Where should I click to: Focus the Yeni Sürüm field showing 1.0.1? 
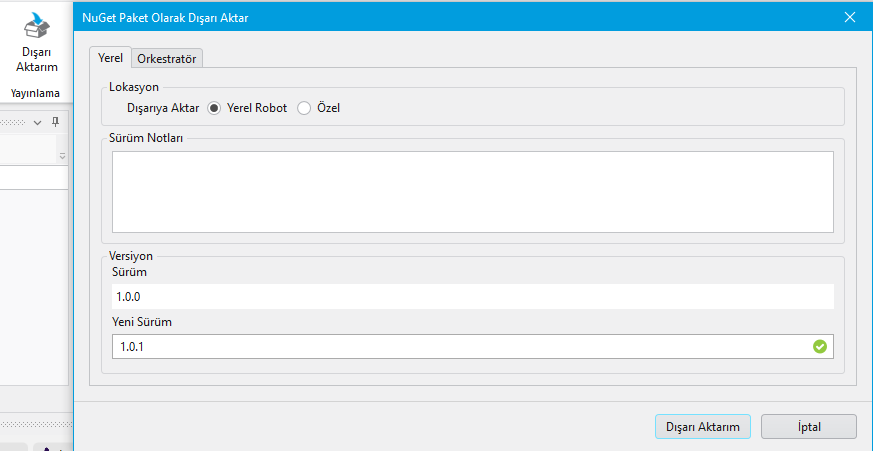(x=460, y=346)
